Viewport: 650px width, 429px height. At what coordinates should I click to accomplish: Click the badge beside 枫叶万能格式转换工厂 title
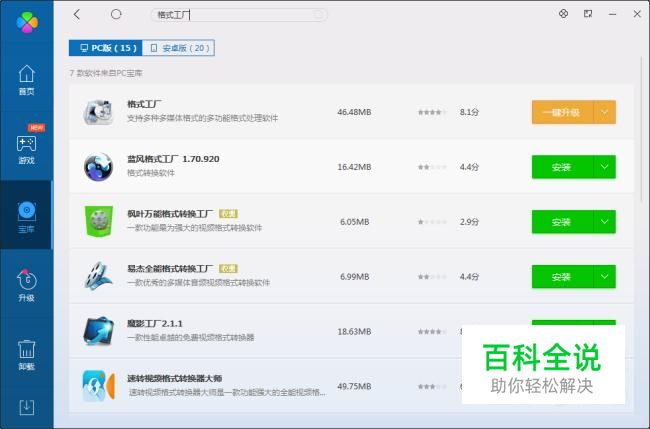(x=228, y=214)
